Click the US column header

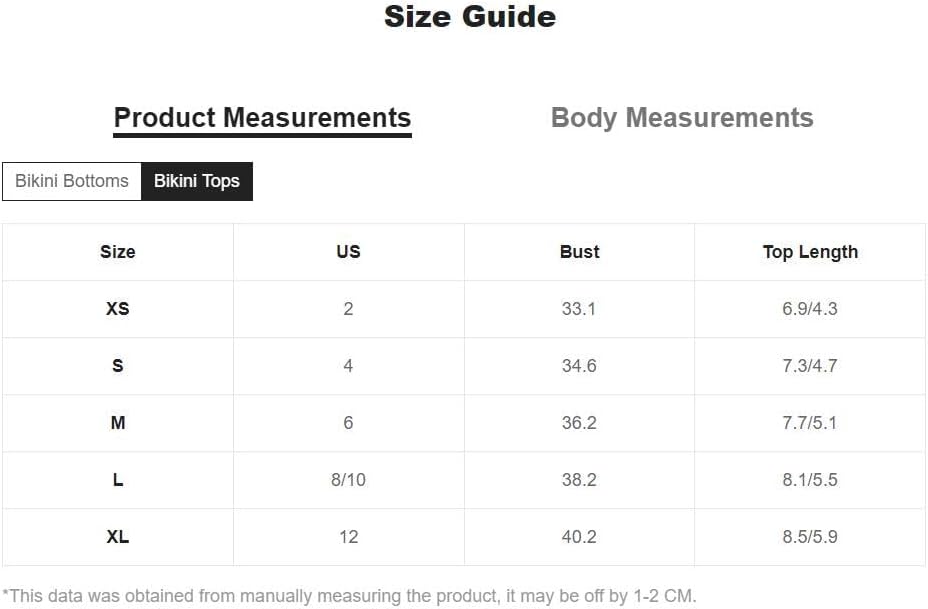[349, 252]
